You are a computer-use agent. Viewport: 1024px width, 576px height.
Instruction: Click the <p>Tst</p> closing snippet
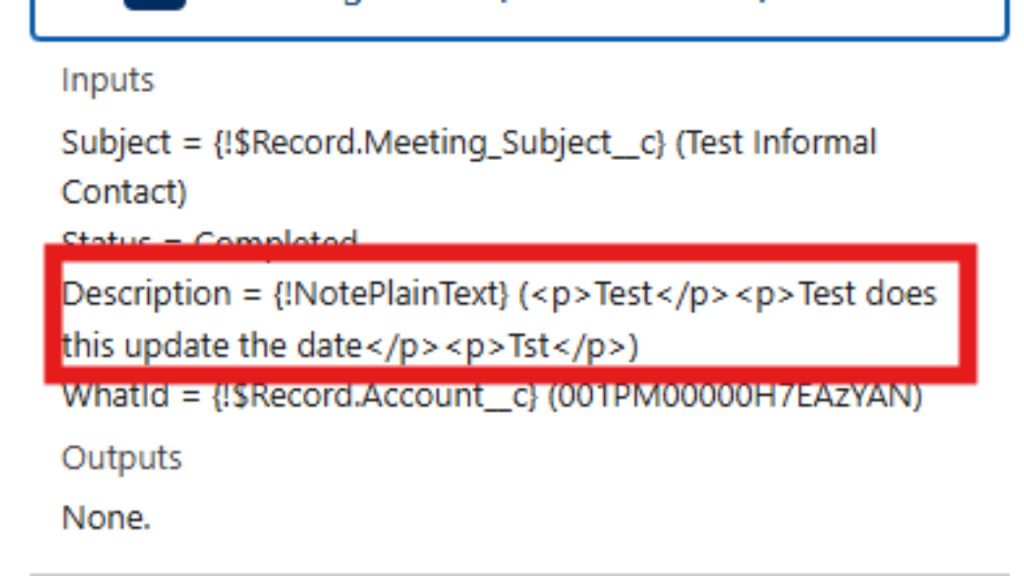tap(536, 346)
